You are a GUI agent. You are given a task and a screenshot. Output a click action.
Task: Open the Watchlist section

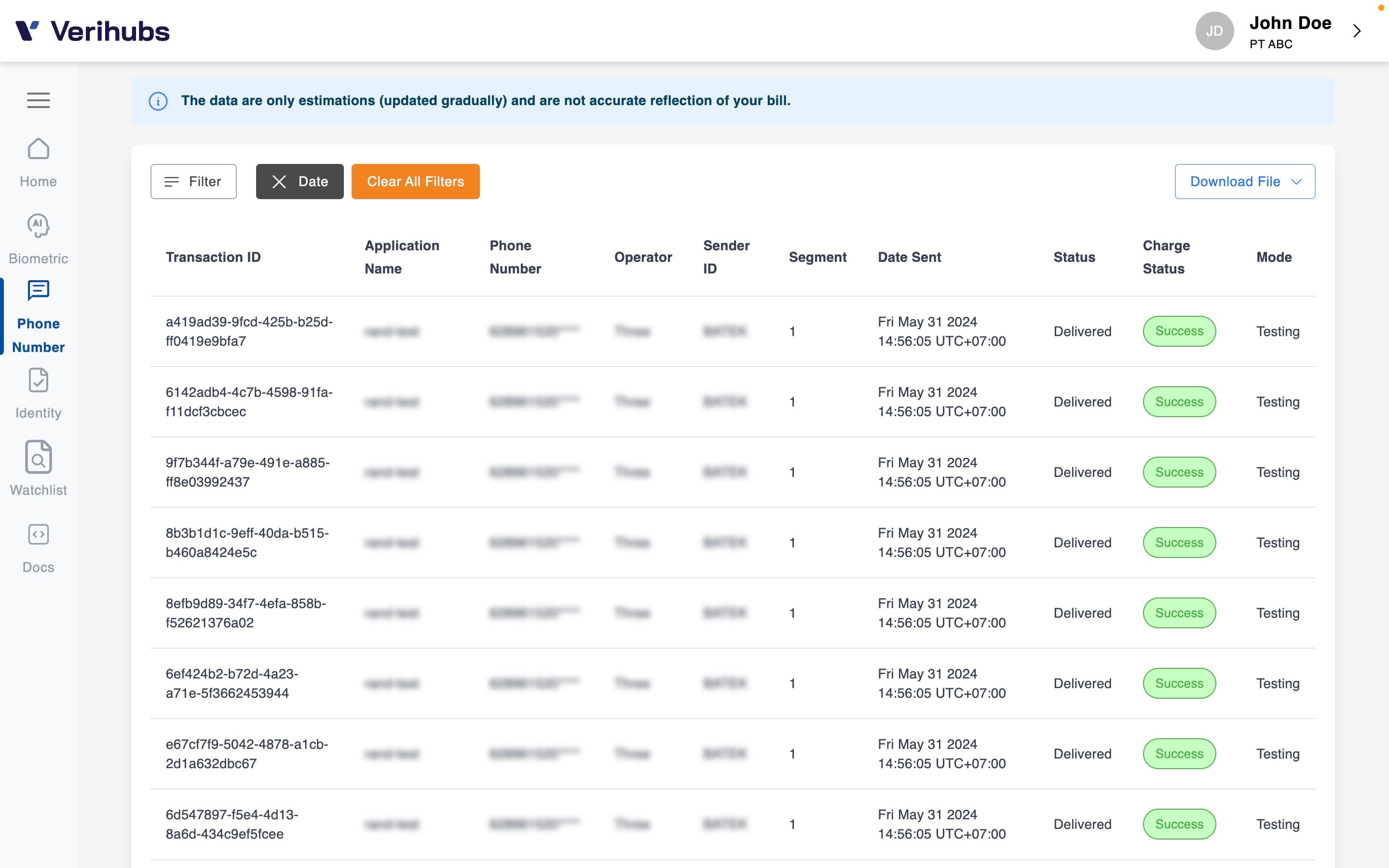pyautogui.click(x=39, y=469)
